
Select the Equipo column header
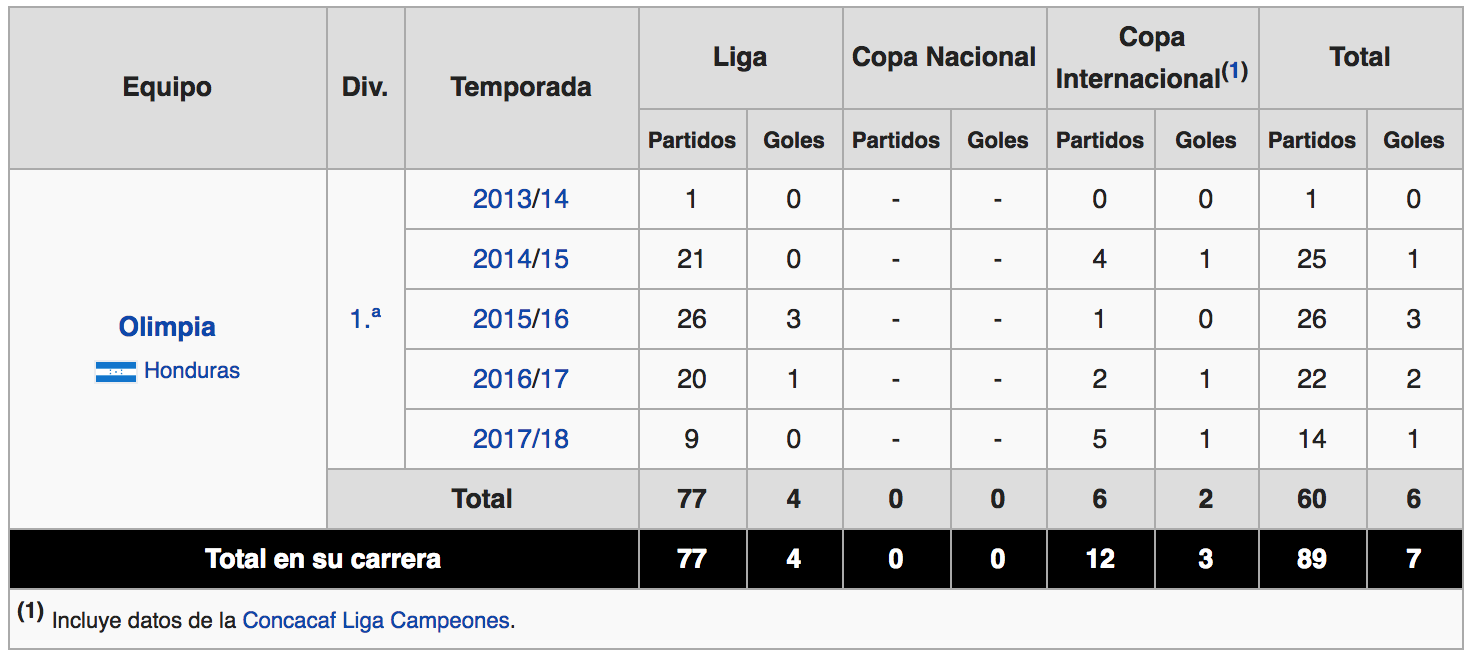(x=168, y=88)
